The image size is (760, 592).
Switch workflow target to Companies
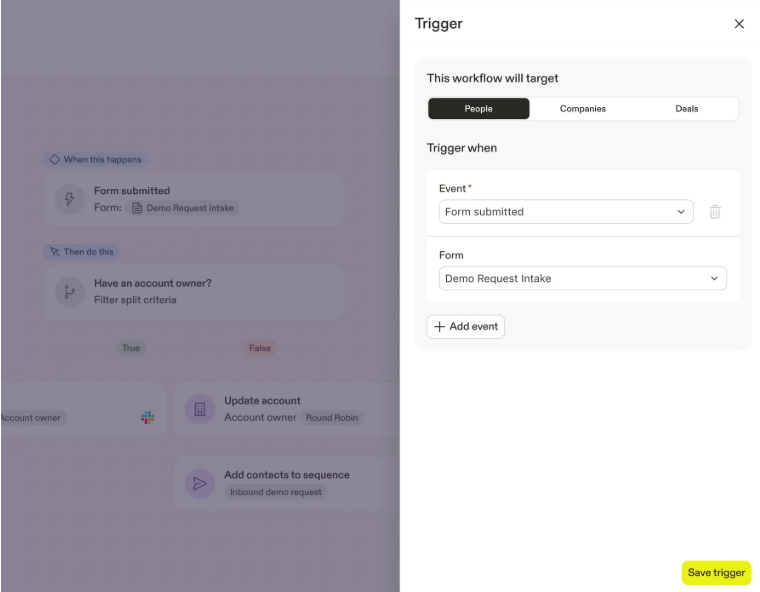(x=582, y=109)
